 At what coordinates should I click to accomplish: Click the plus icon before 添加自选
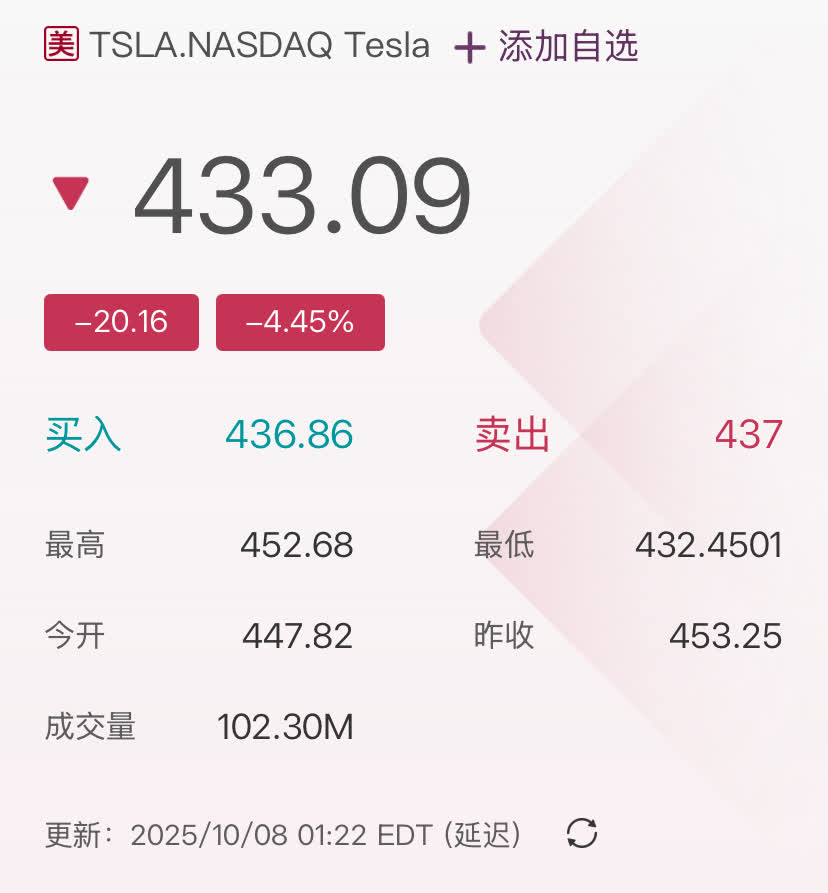pyautogui.click(x=469, y=47)
